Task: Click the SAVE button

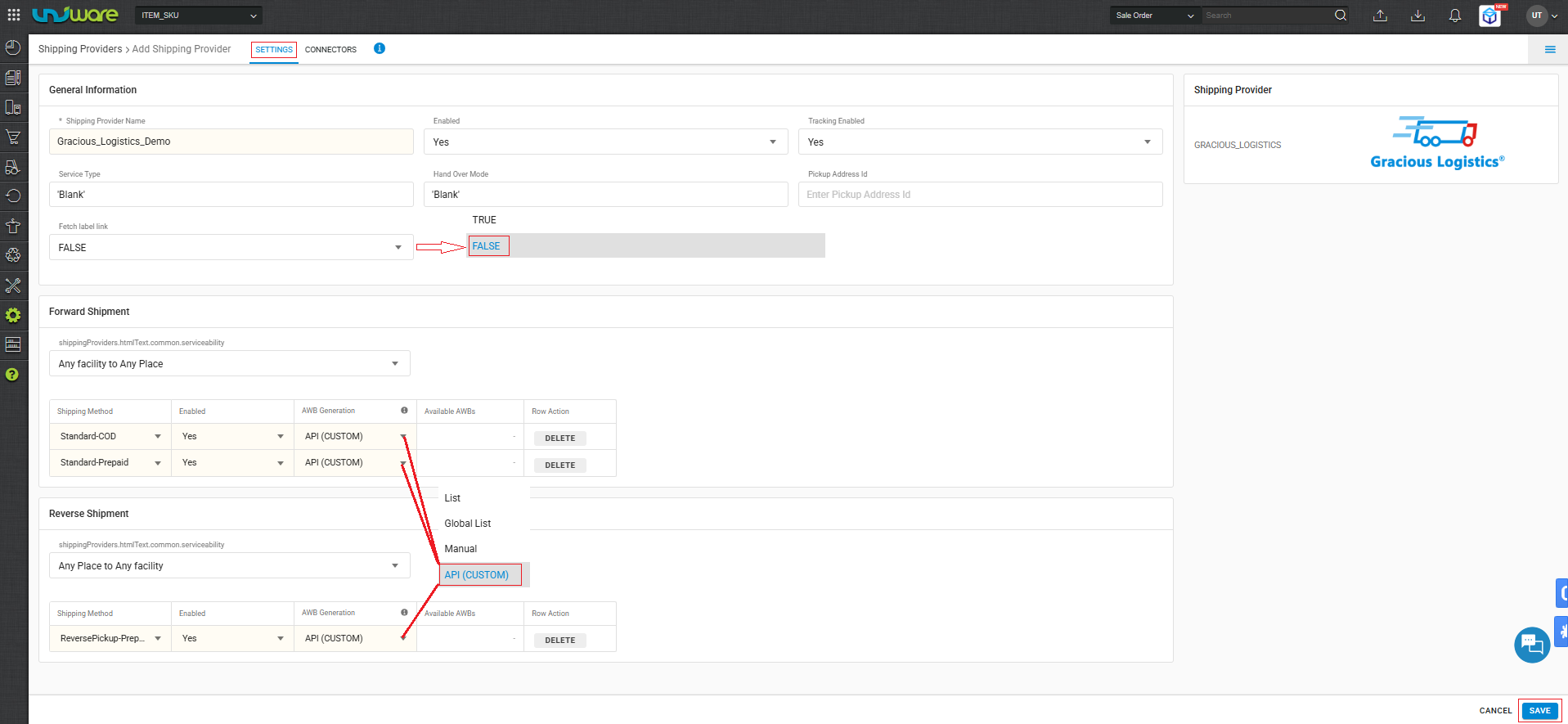Action: coord(1539,711)
